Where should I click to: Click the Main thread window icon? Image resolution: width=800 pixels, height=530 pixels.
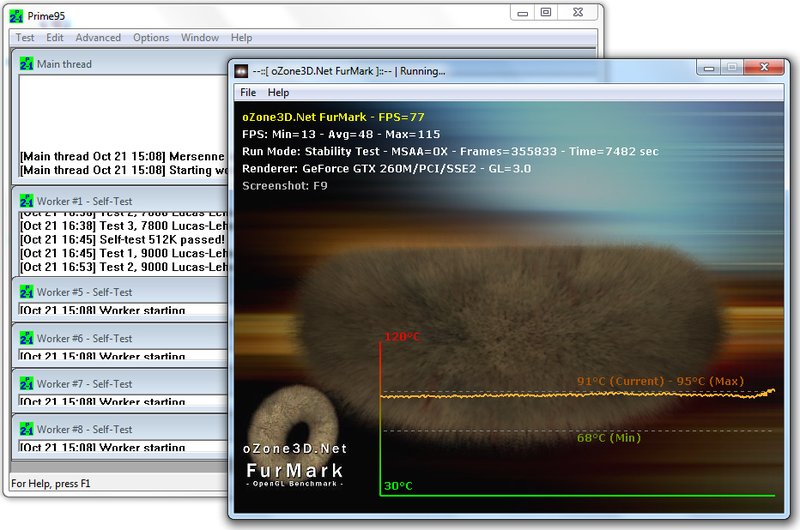point(27,64)
